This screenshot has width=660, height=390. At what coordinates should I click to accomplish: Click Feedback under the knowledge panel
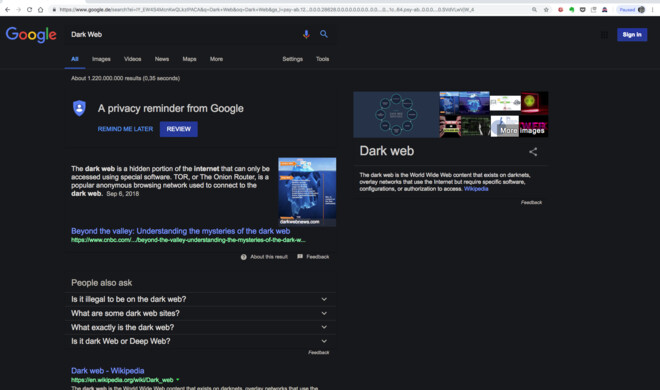pos(531,202)
